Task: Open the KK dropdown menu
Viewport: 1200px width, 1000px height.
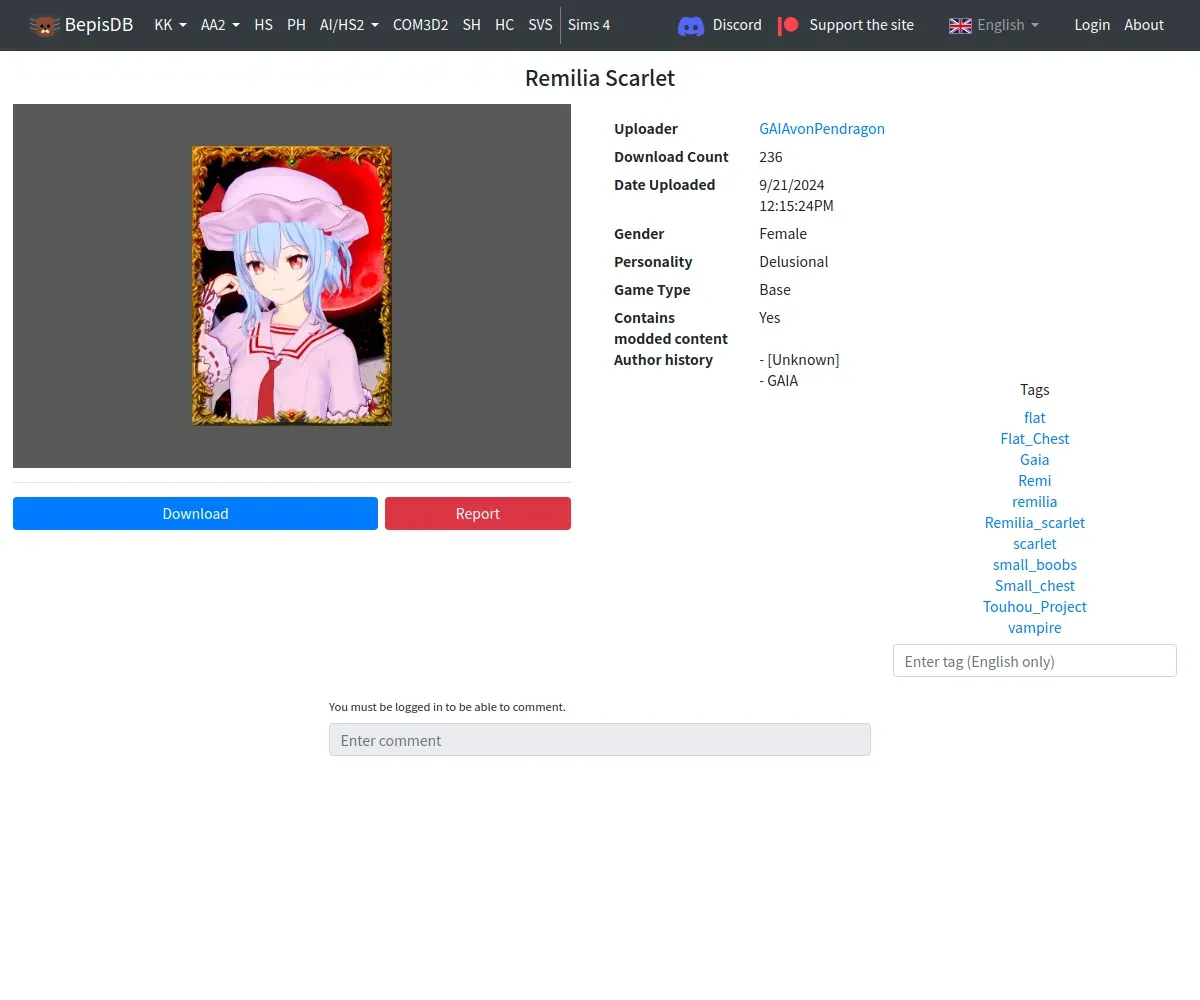Action: coord(171,25)
